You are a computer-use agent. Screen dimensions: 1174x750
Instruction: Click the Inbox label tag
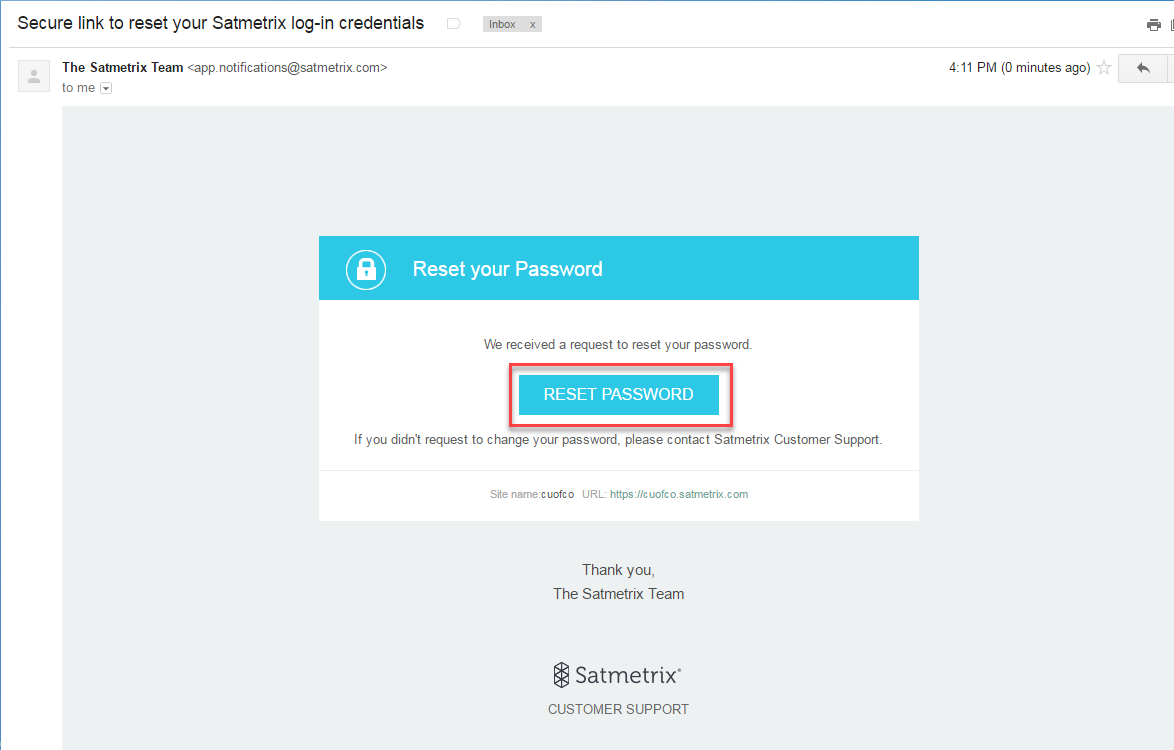pyautogui.click(x=502, y=24)
